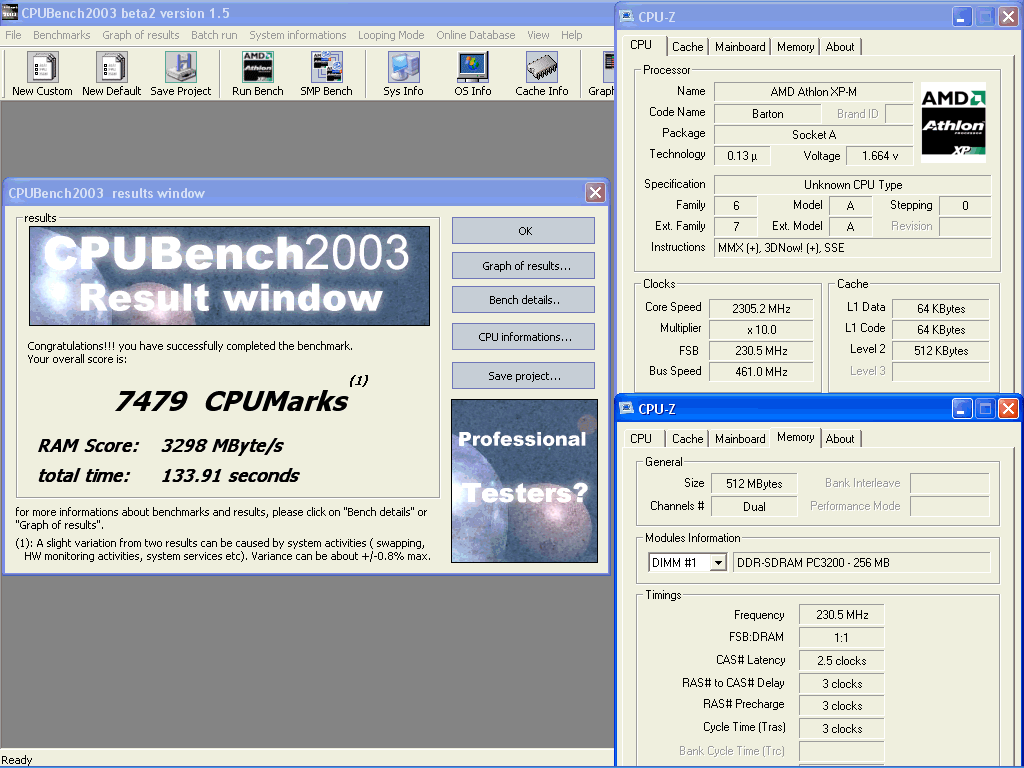Click the upper CPU-Z window title icon

[x=626, y=16]
